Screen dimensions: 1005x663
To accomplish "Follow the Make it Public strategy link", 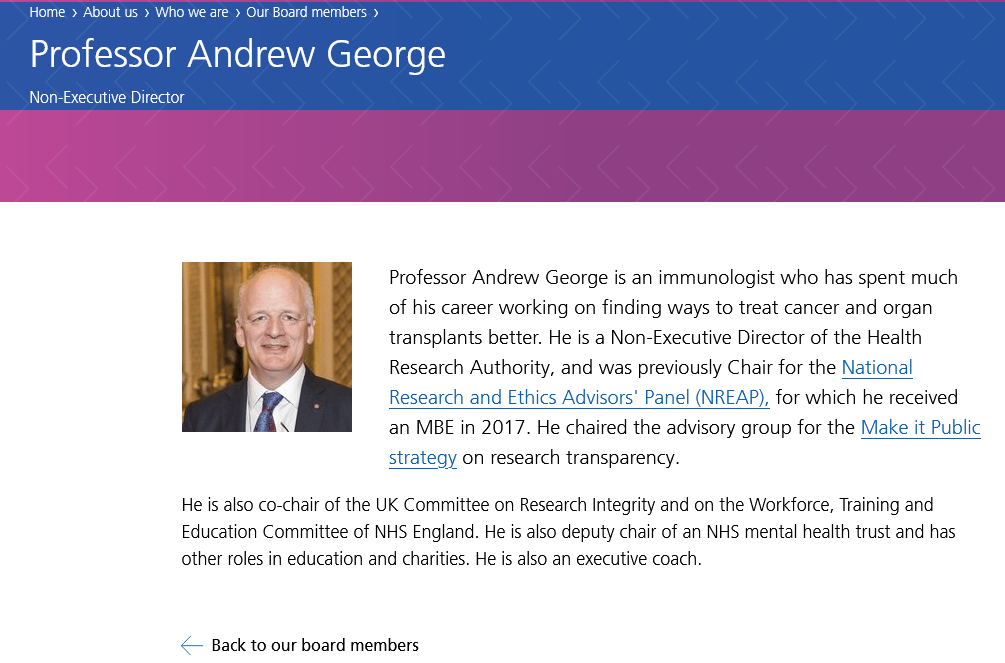I will [920, 428].
